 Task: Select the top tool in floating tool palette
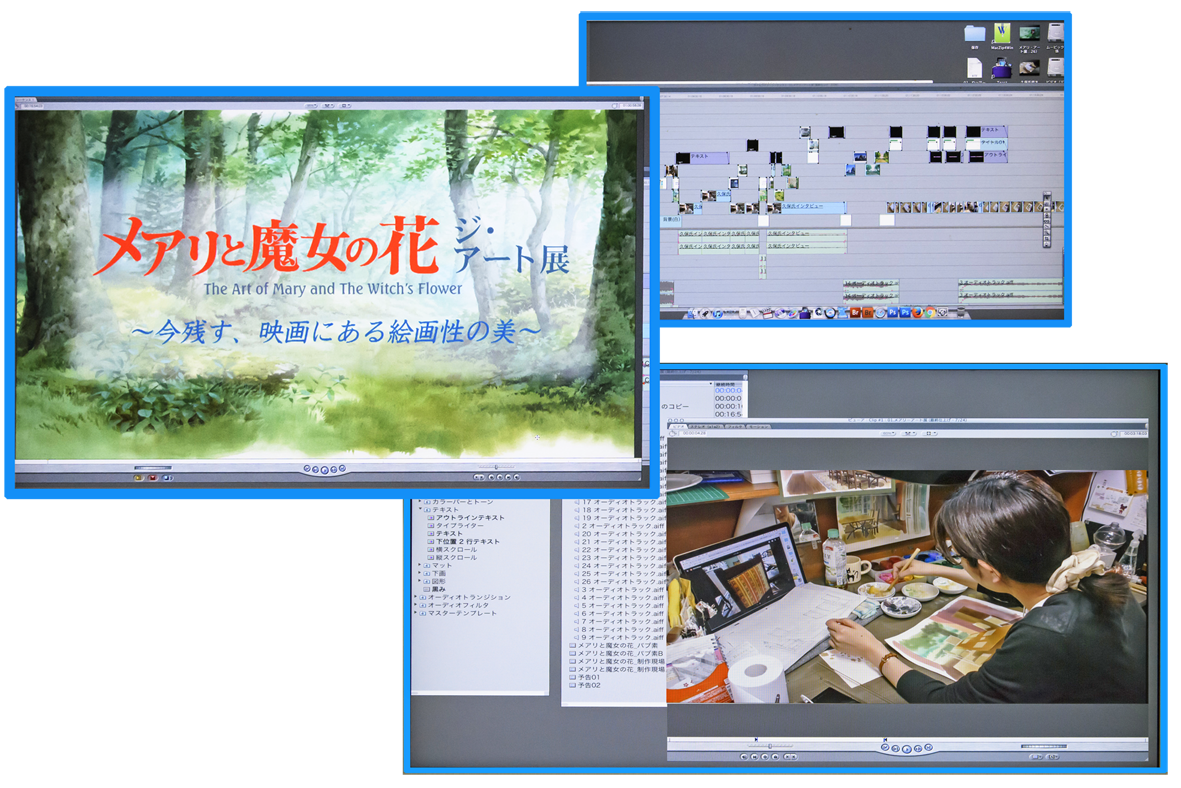[1047, 197]
